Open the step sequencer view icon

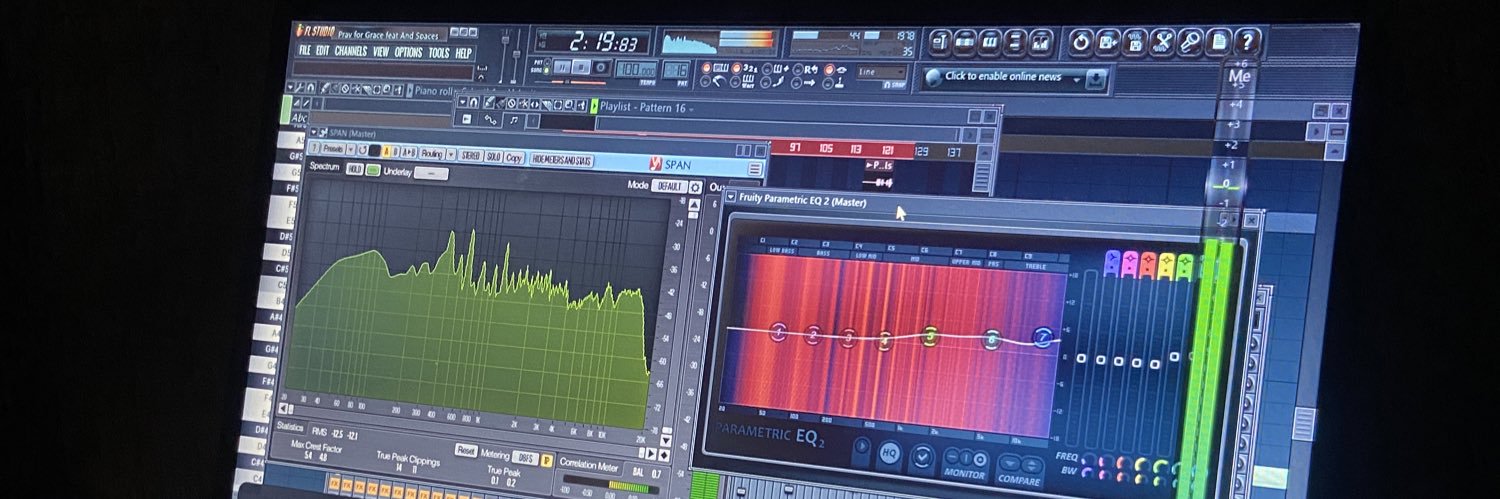tap(965, 42)
